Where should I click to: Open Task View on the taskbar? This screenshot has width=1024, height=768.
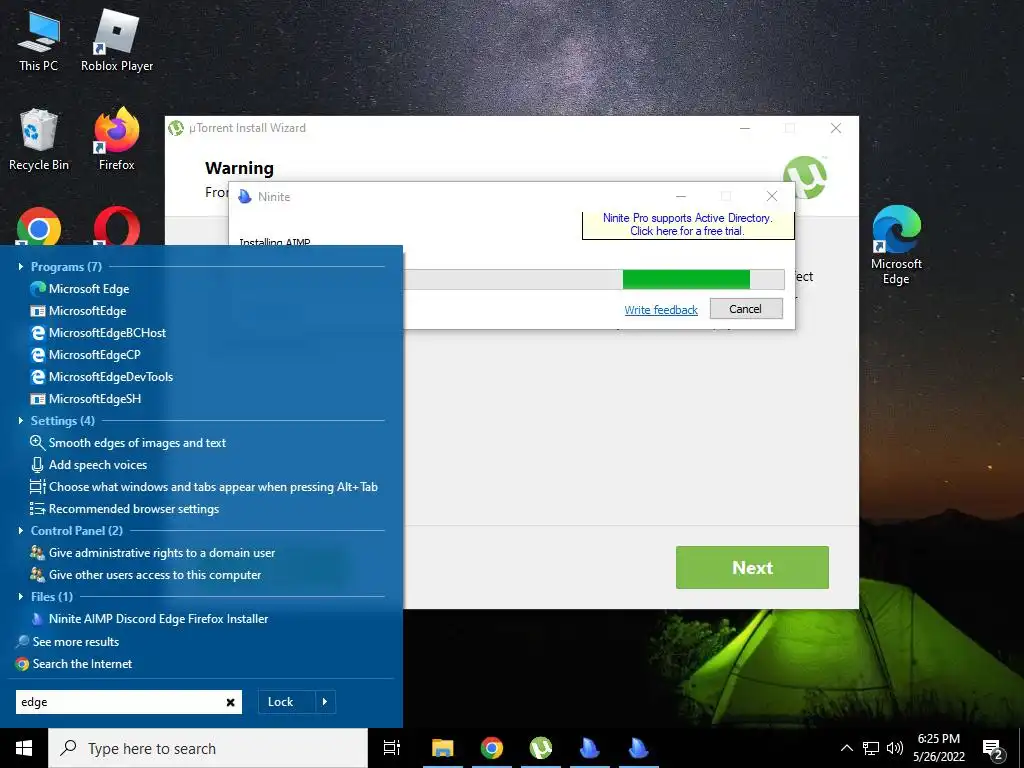(x=392, y=748)
